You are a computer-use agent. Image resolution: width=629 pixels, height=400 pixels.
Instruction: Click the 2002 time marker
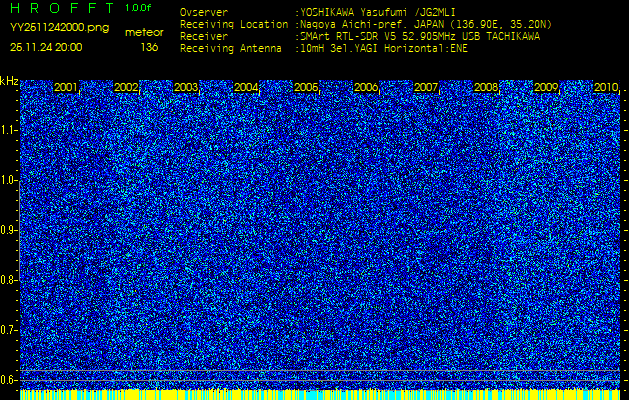click(126, 87)
